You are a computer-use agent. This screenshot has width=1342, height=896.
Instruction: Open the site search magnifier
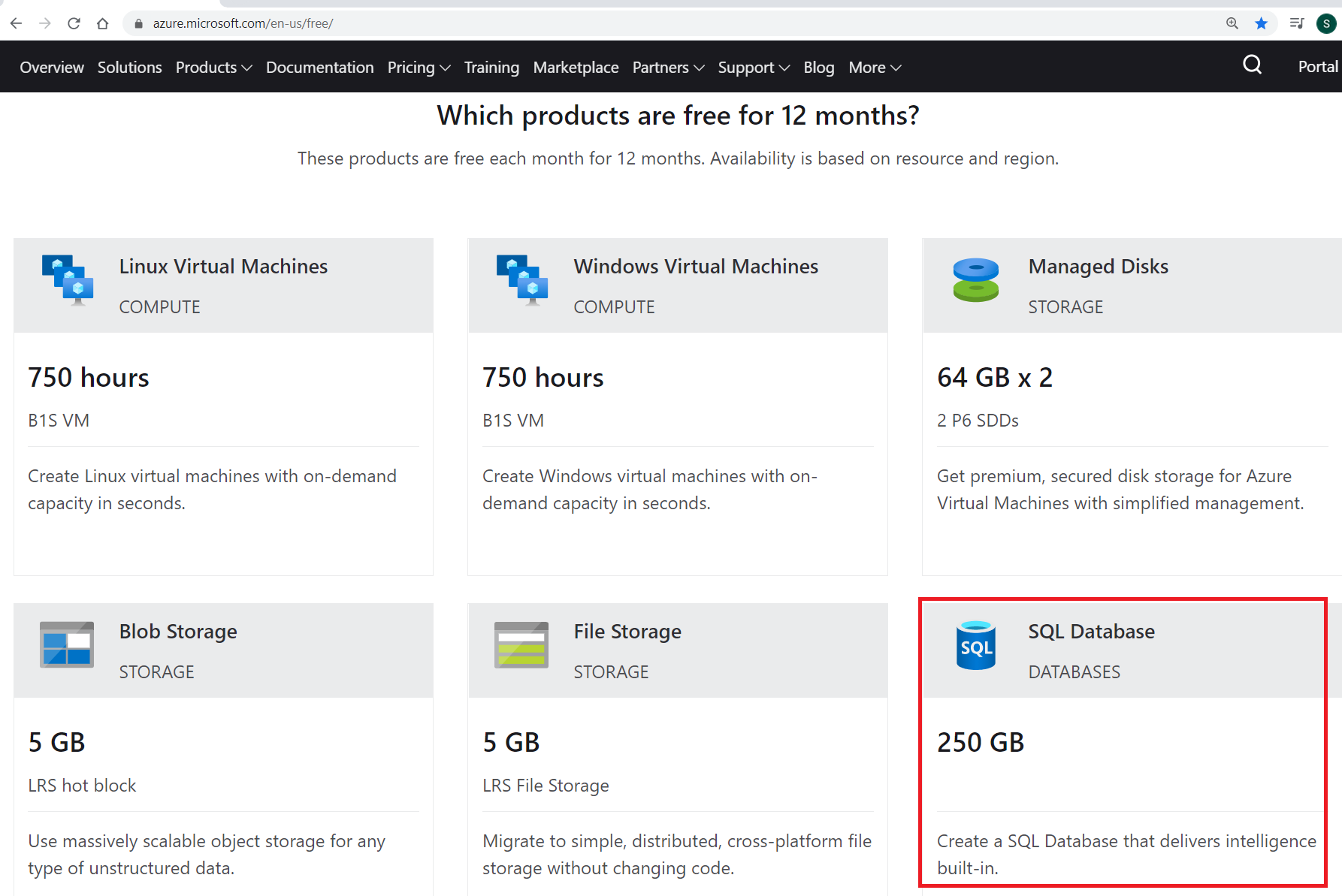[x=1252, y=65]
